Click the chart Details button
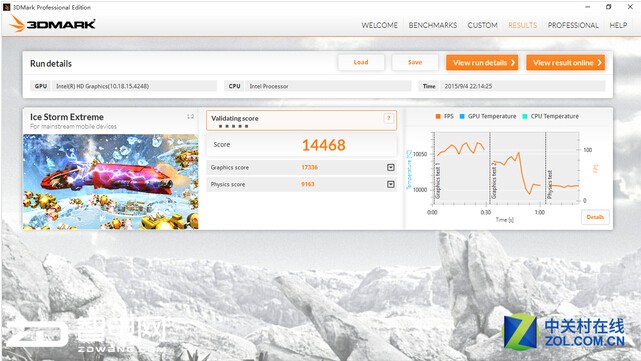The width and height of the screenshot is (641, 361). point(595,217)
